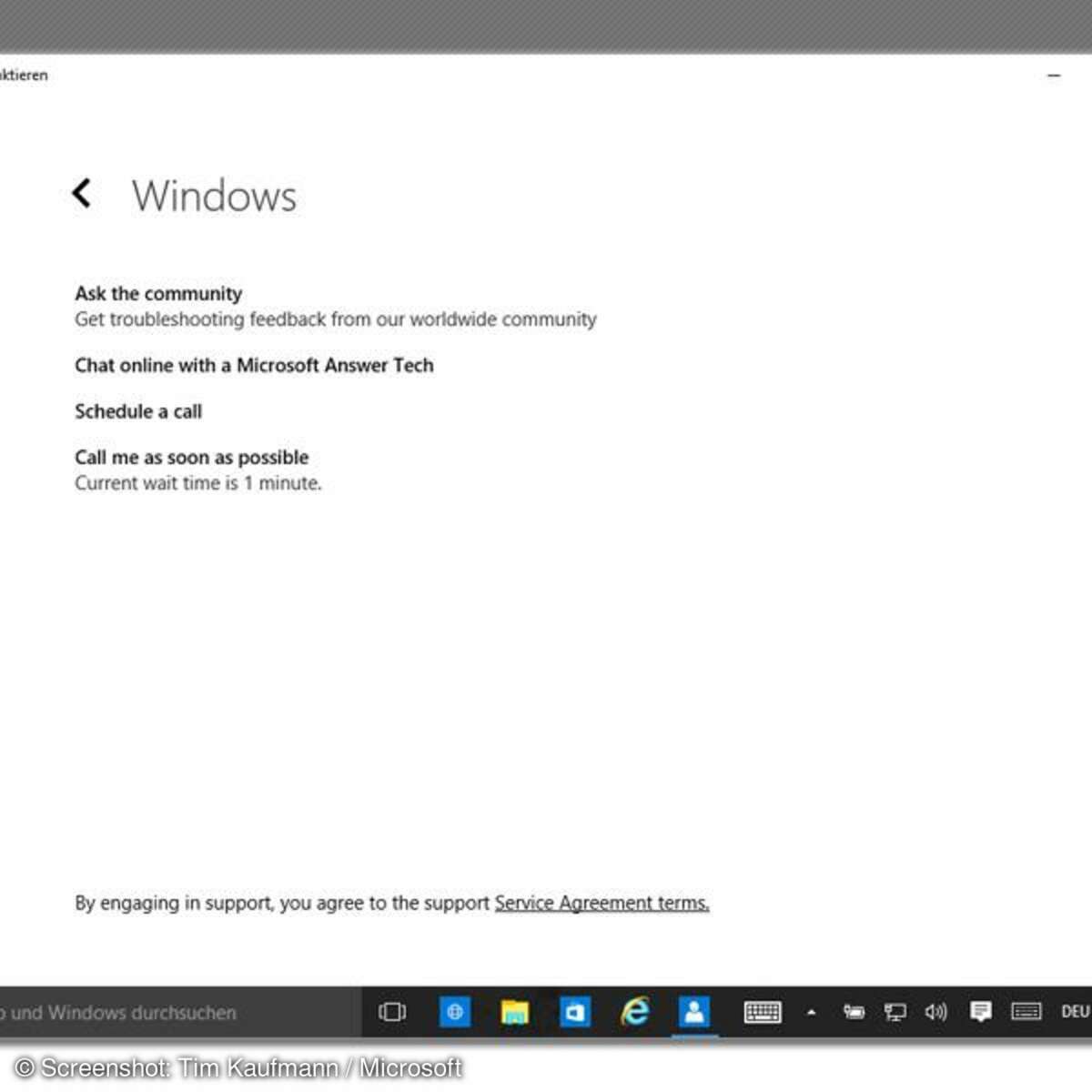Open the Service Agreement terms link
The width and height of the screenshot is (1092, 1092).
(x=602, y=903)
